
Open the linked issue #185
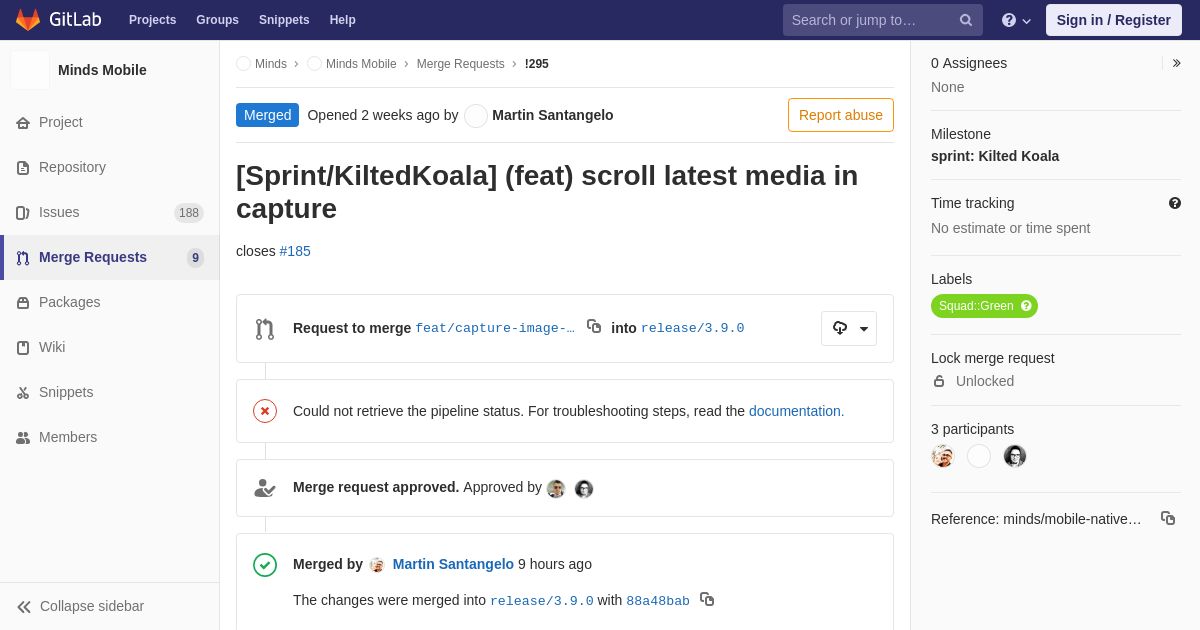pos(295,251)
